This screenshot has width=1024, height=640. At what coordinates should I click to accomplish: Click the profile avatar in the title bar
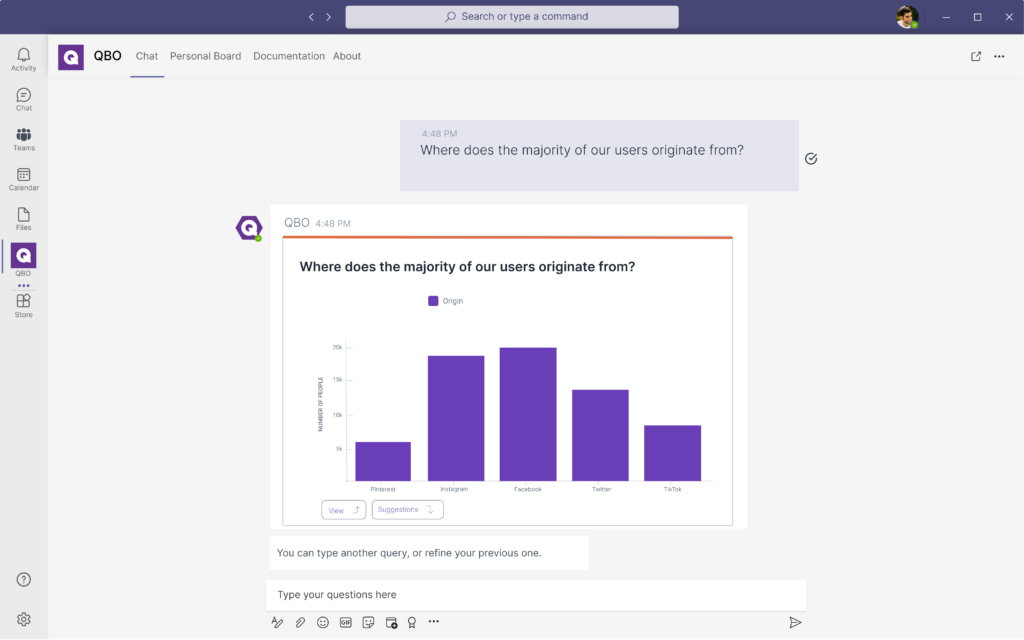pyautogui.click(x=906, y=17)
